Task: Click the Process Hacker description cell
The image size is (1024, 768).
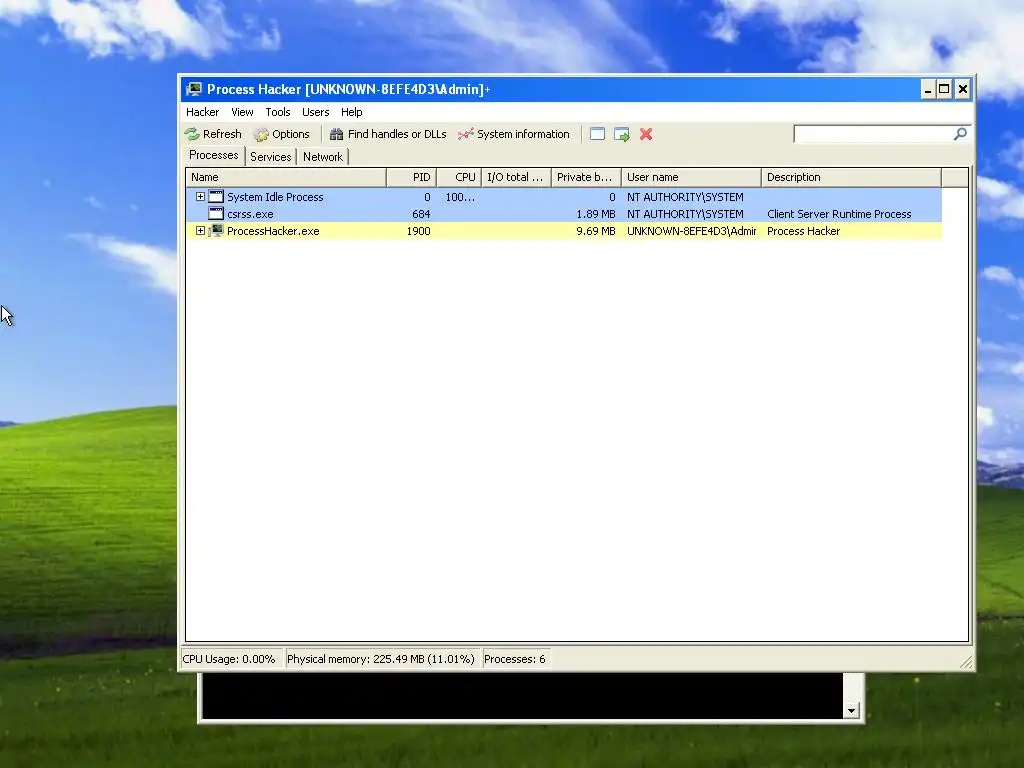Action: click(803, 231)
